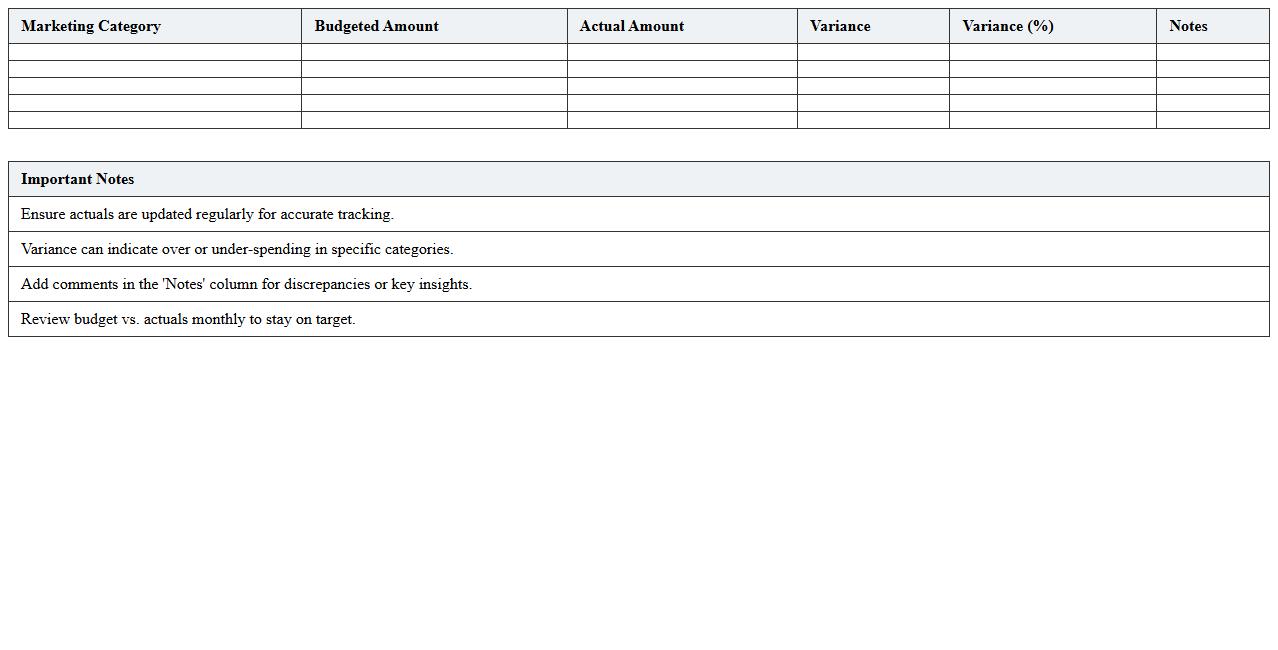
Task: Select the first empty Notes cell
Action: [x=1212, y=53]
